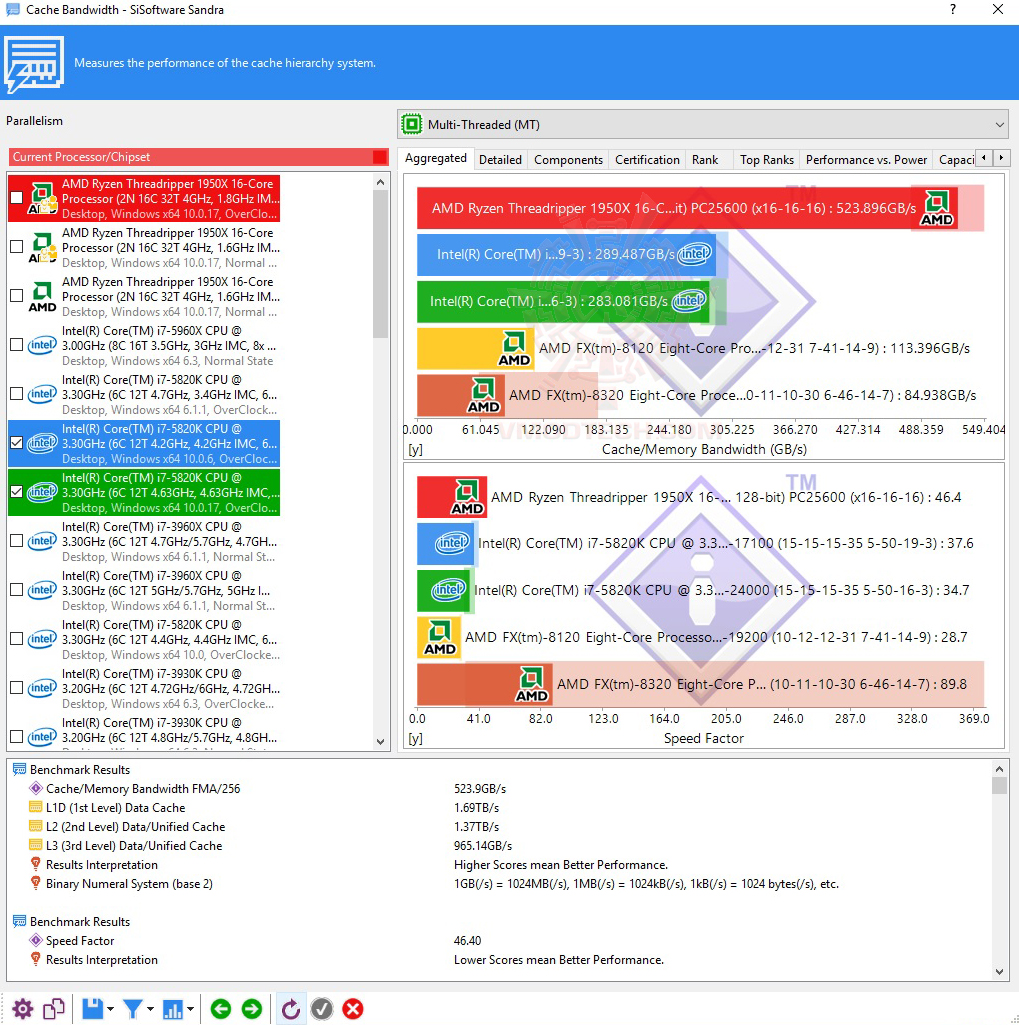Switch to the Aggregated tab

(x=436, y=158)
